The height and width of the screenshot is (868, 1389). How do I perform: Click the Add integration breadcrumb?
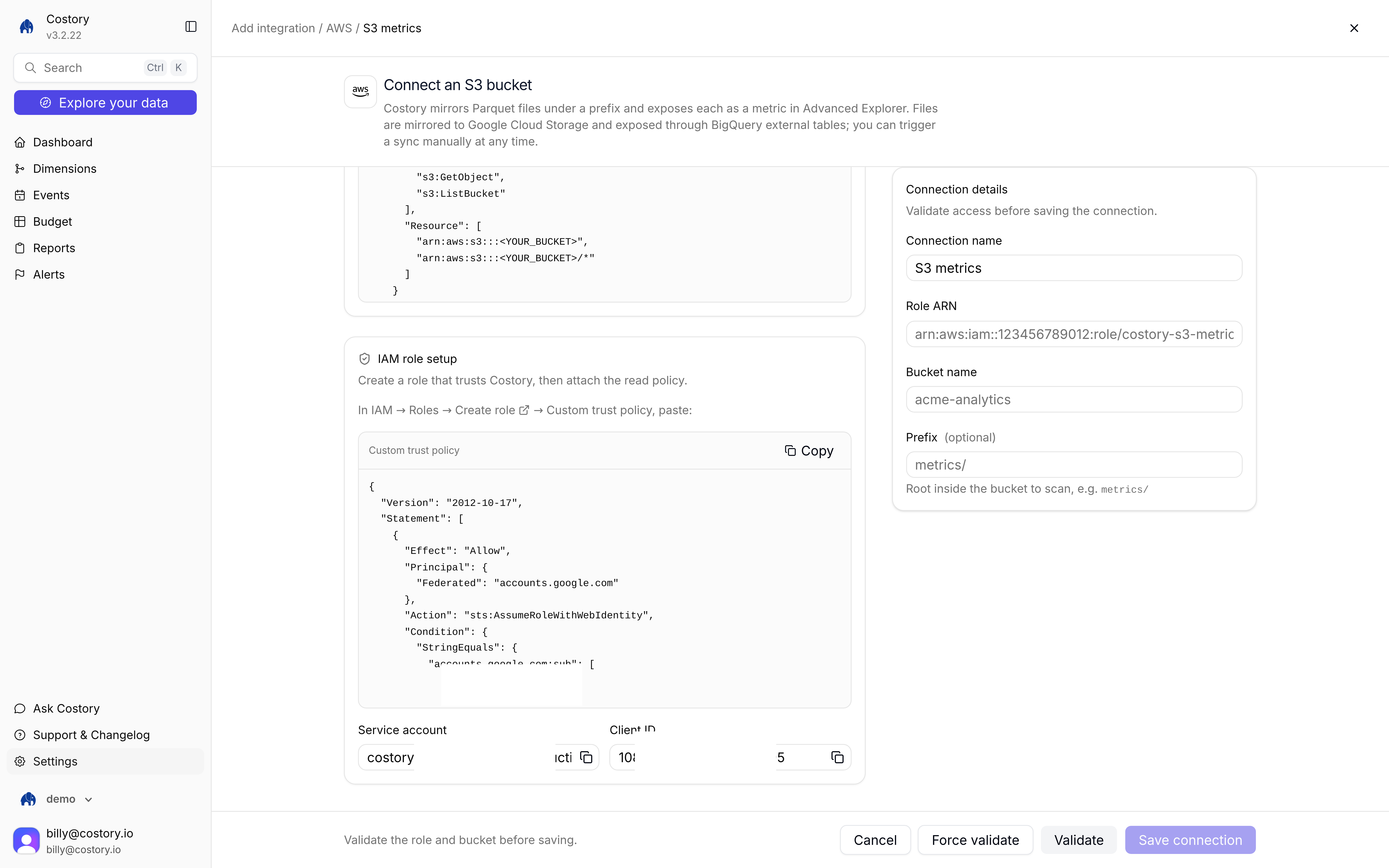pos(273,28)
